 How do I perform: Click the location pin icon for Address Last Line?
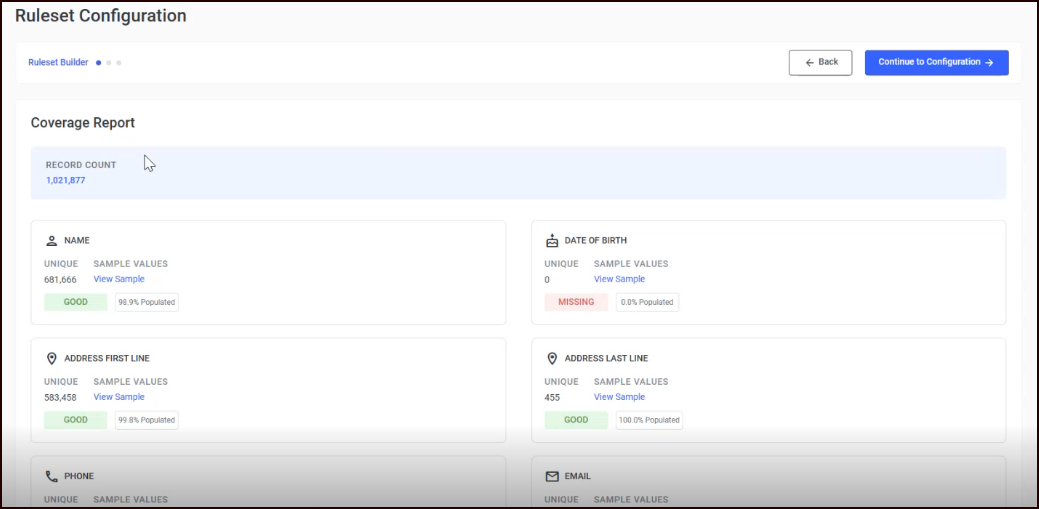pyautogui.click(x=552, y=359)
